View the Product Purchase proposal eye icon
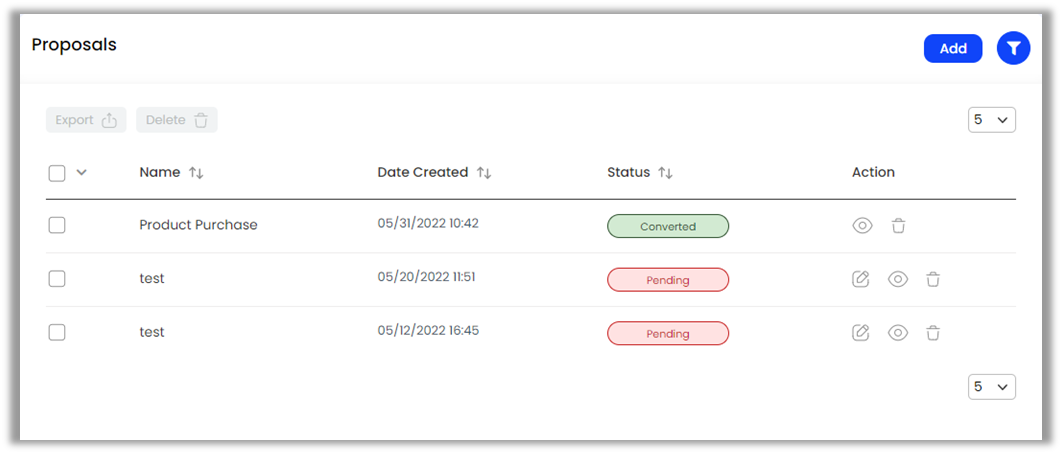Viewport: 1062px width, 454px height. tap(862, 226)
